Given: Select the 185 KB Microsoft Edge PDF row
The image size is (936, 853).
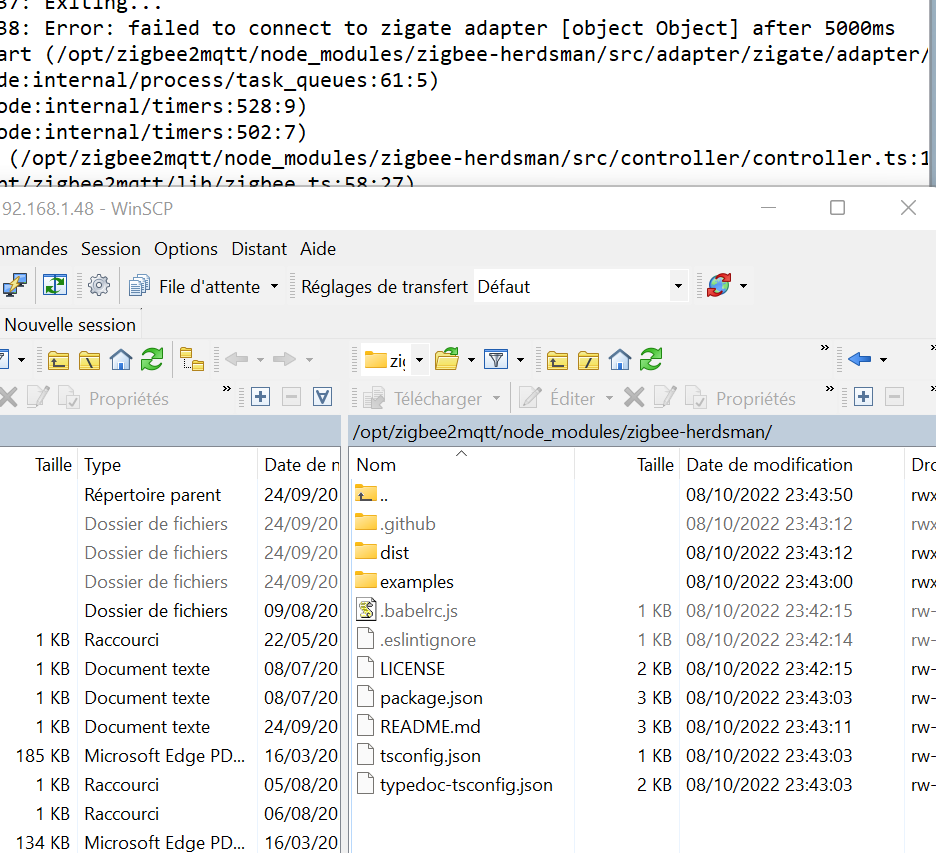Looking at the screenshot, I should [170, 756].
